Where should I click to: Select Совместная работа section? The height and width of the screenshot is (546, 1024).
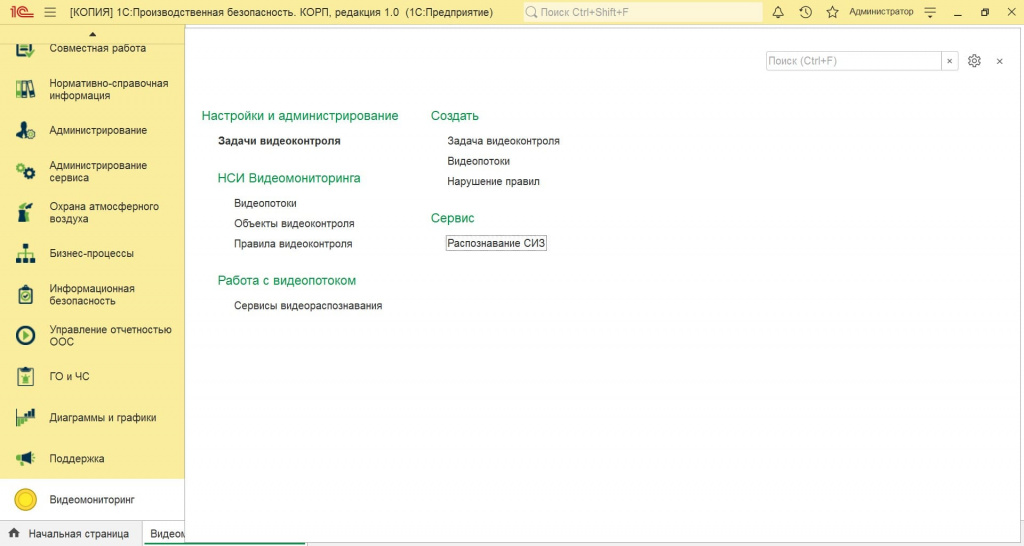pos(97,48)
